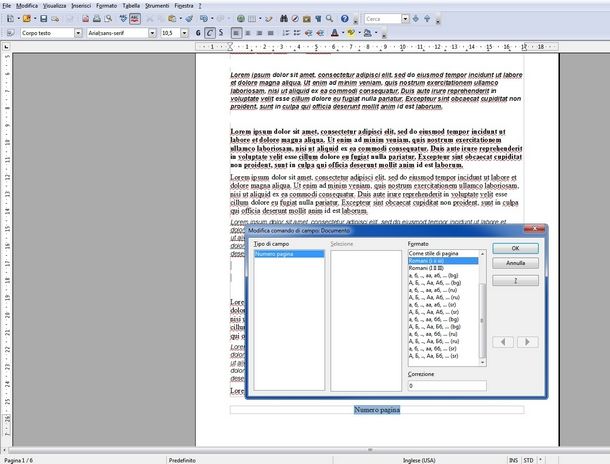The width and height of the screenshot is (610, 464).
Task: Select Justified alignment button
Action: (270, 33)
